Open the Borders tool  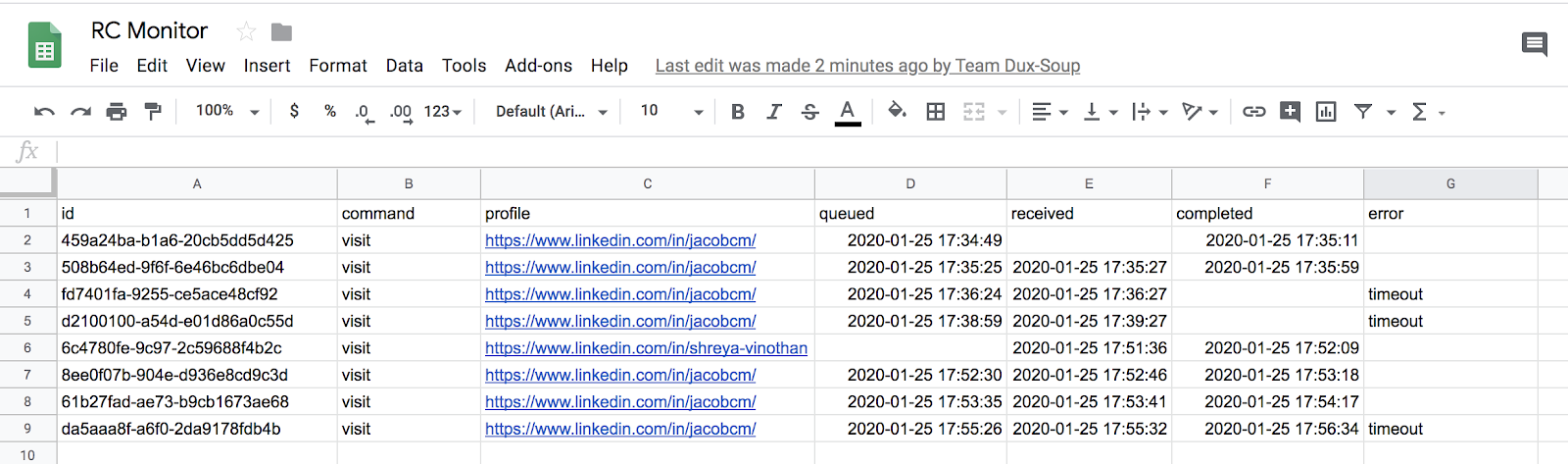tap(936, 112)
